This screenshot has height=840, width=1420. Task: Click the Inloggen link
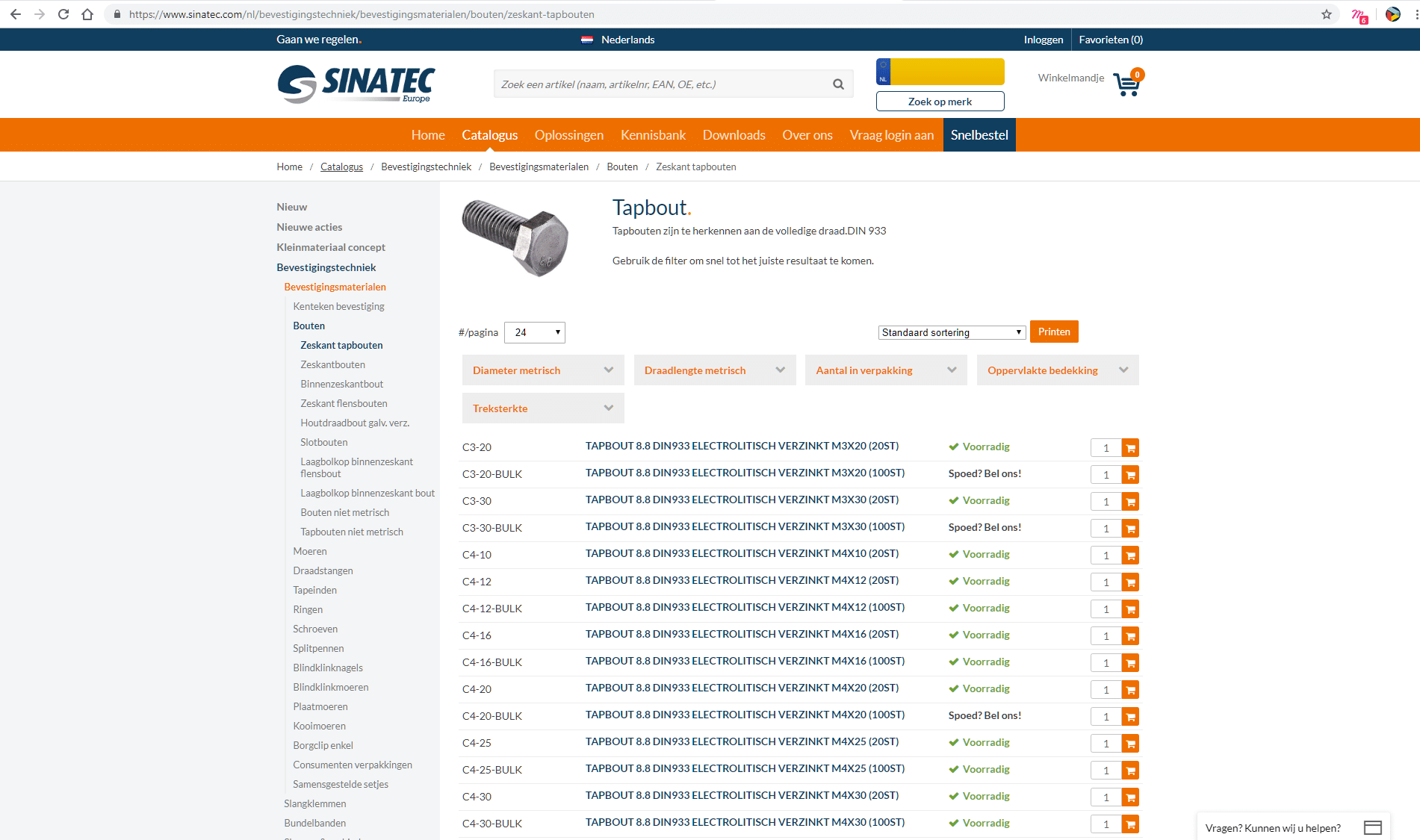pyautogui.click(x=1044, y=40)
